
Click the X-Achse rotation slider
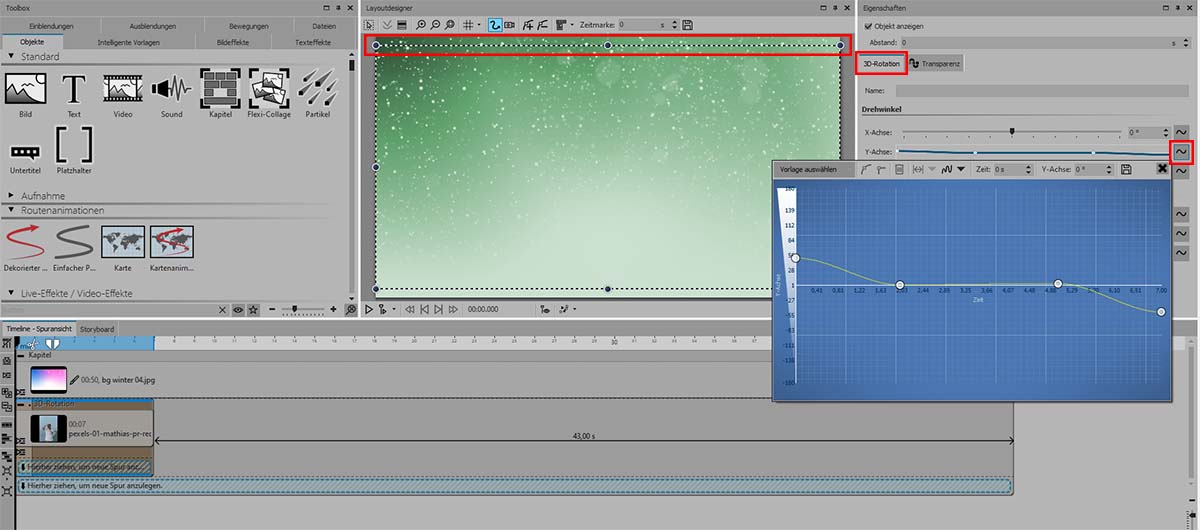point(1010,132)
